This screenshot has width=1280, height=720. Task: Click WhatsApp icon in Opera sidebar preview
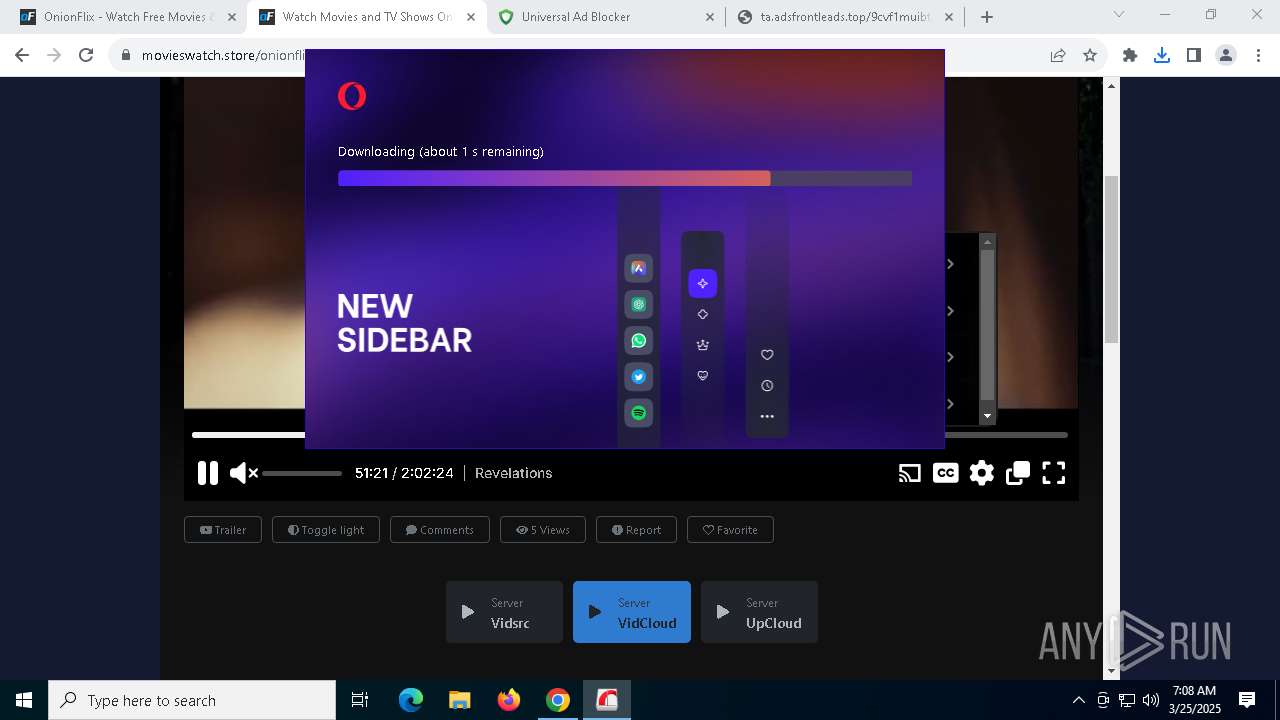coord(639,341)
